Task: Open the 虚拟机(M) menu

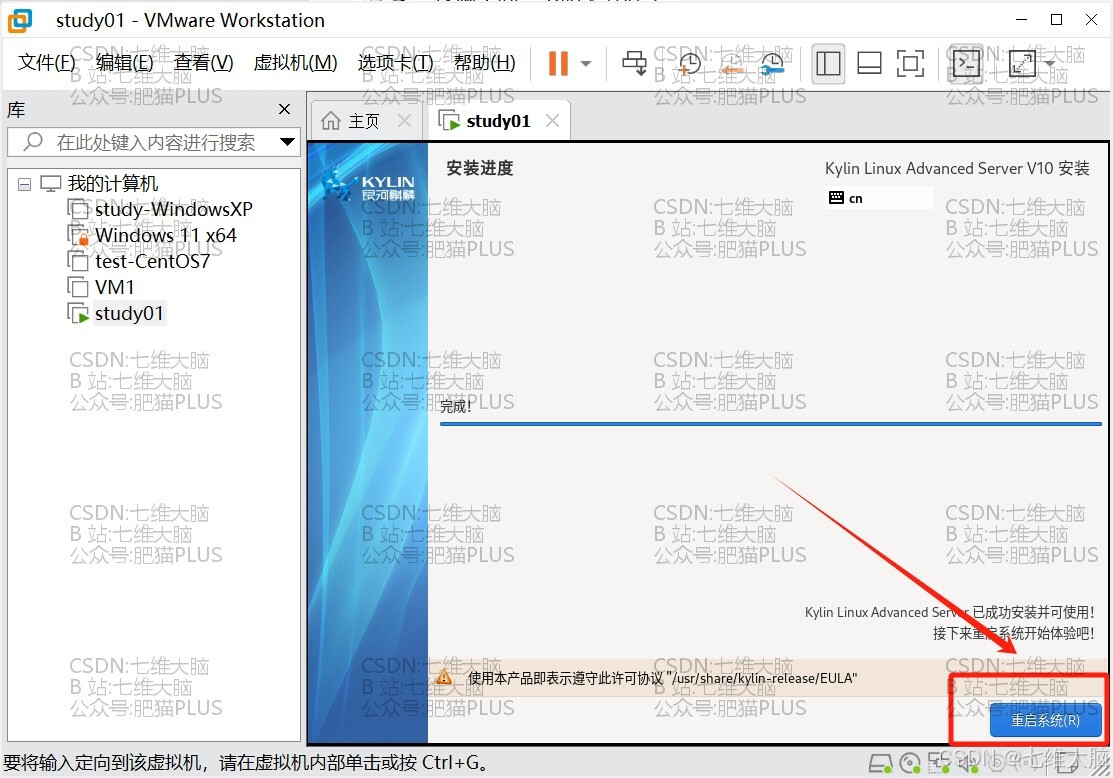Action: coord(295,62)
